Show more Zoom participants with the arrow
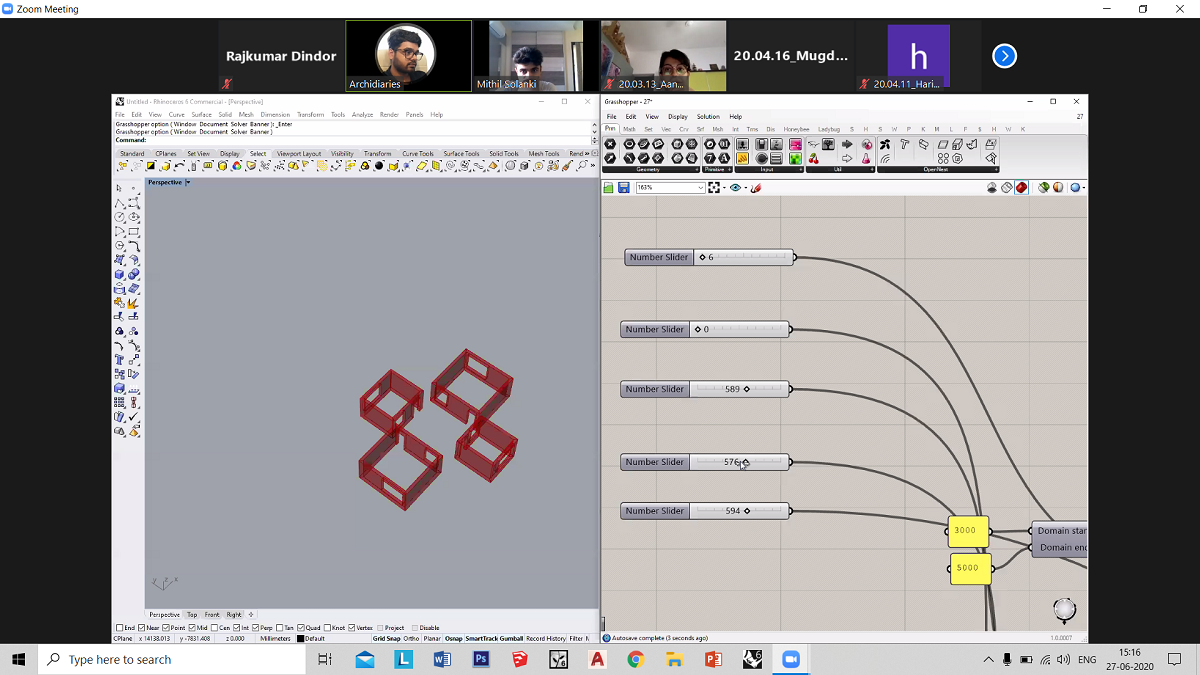Viewport: 1200px width, 675px height. click(x=1004, y=56)
